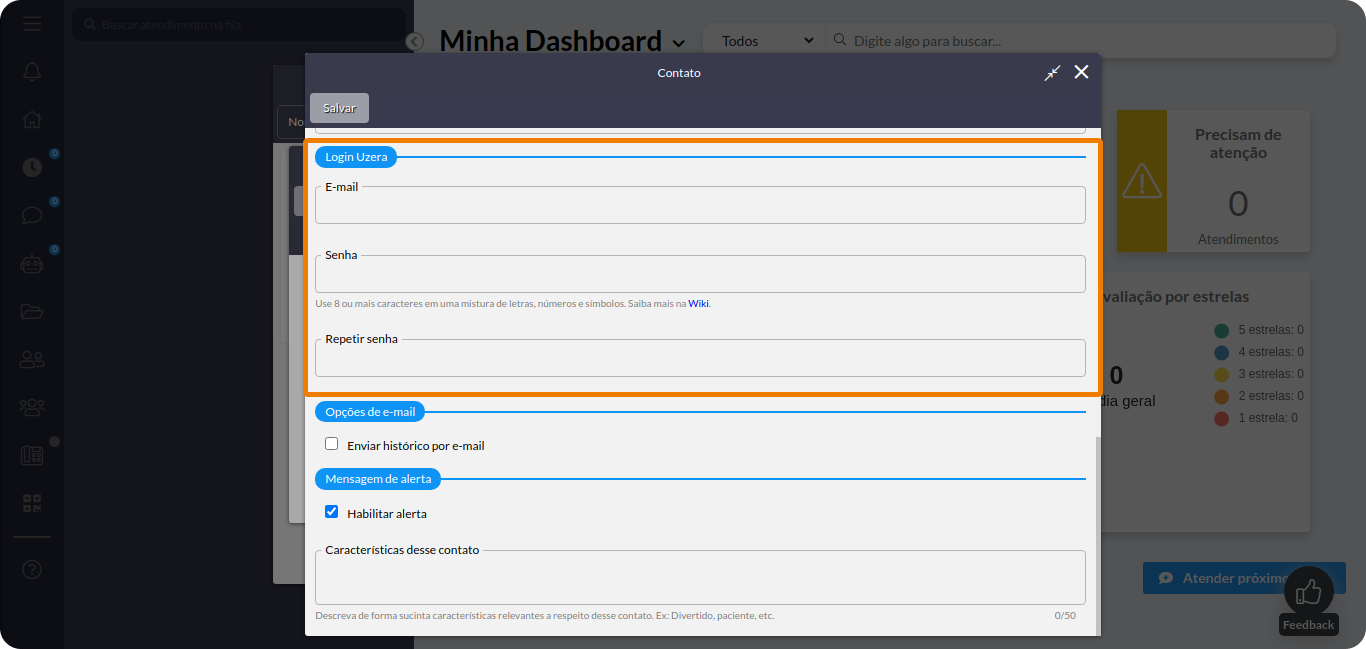Open the folder icon in sidebar
Viewport: 1366px width, 649px height.
[x=32, y=311]
